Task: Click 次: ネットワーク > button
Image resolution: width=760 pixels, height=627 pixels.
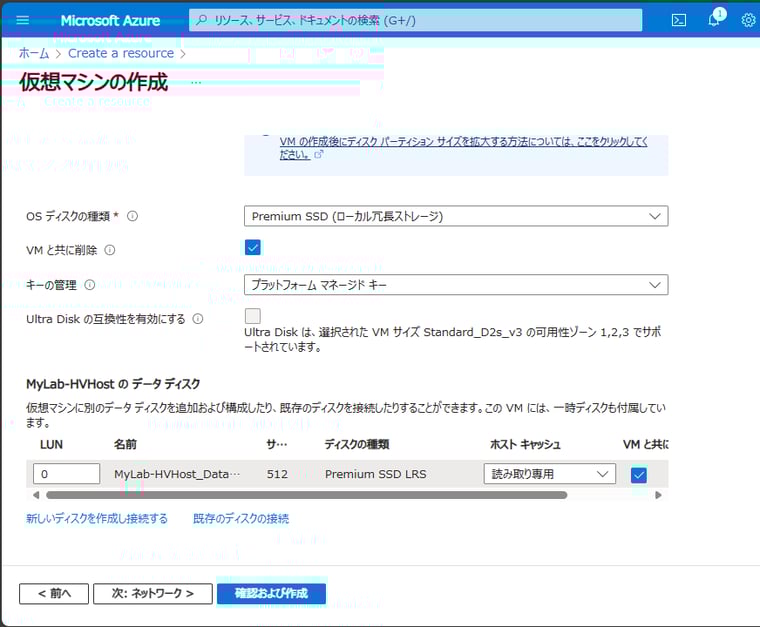Action: coord(153,594)
